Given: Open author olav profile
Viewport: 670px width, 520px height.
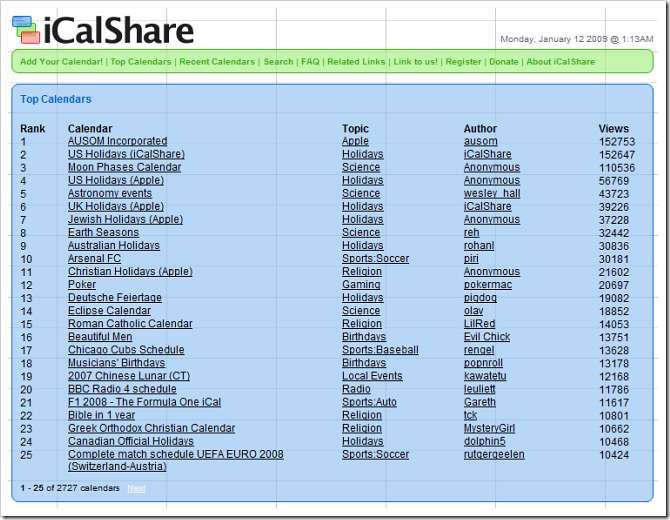Looking at the screenshot, I should click(474, 311).
